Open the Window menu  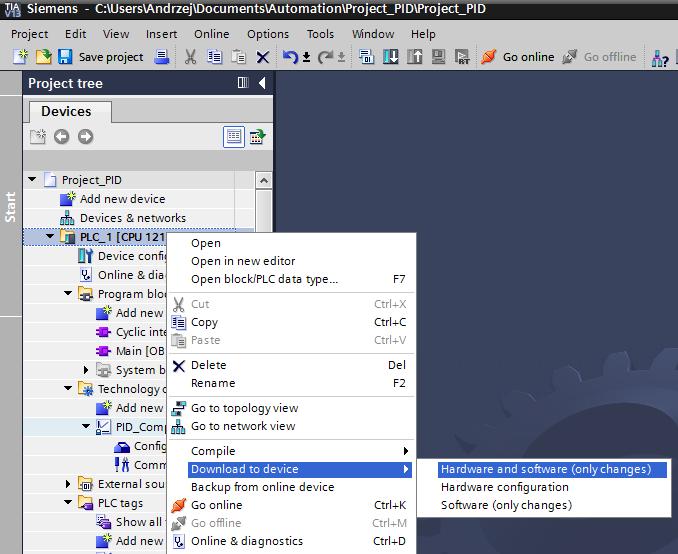tap(373, 34)
